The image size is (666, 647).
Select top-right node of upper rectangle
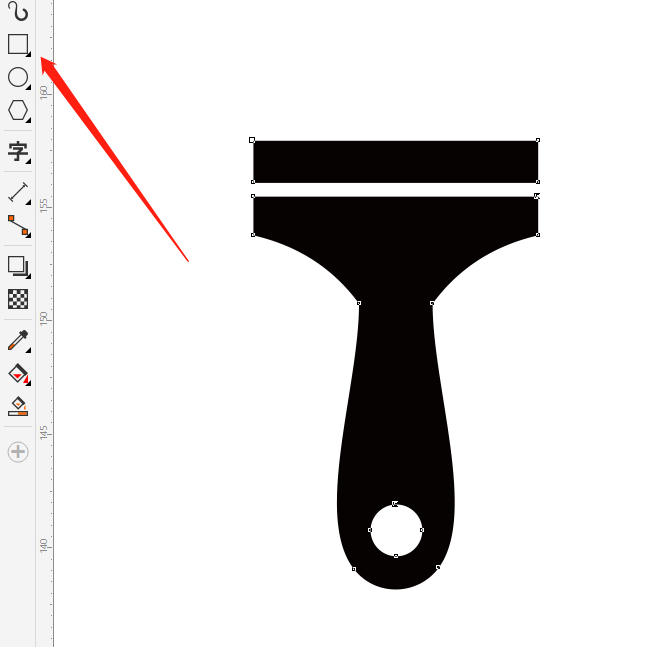538,140
